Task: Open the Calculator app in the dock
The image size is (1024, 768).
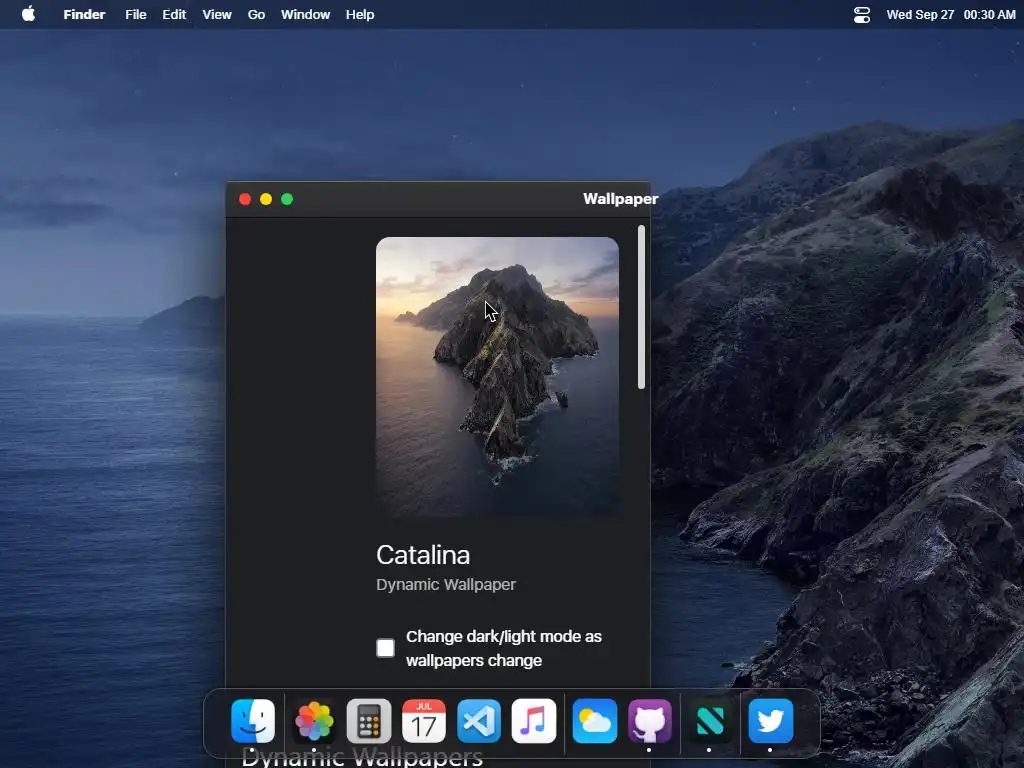Action: coord(369,721)
